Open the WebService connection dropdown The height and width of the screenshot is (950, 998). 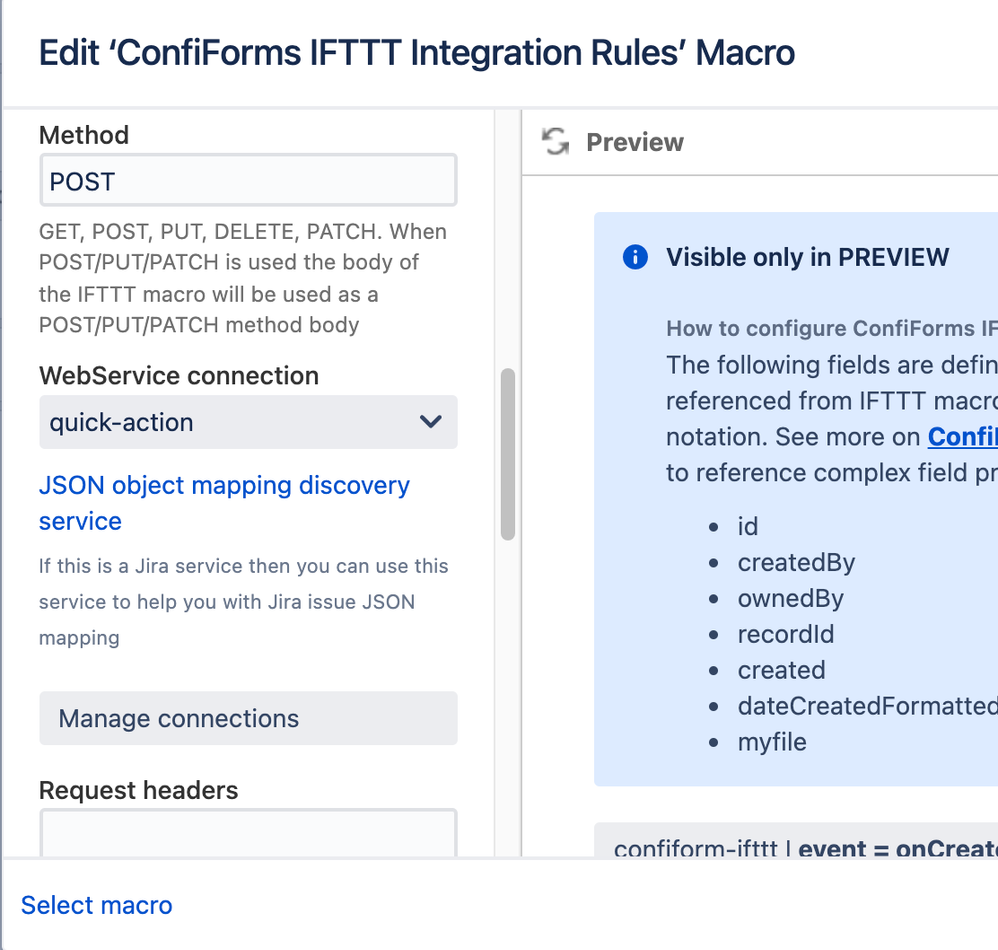tap(248, 422)
